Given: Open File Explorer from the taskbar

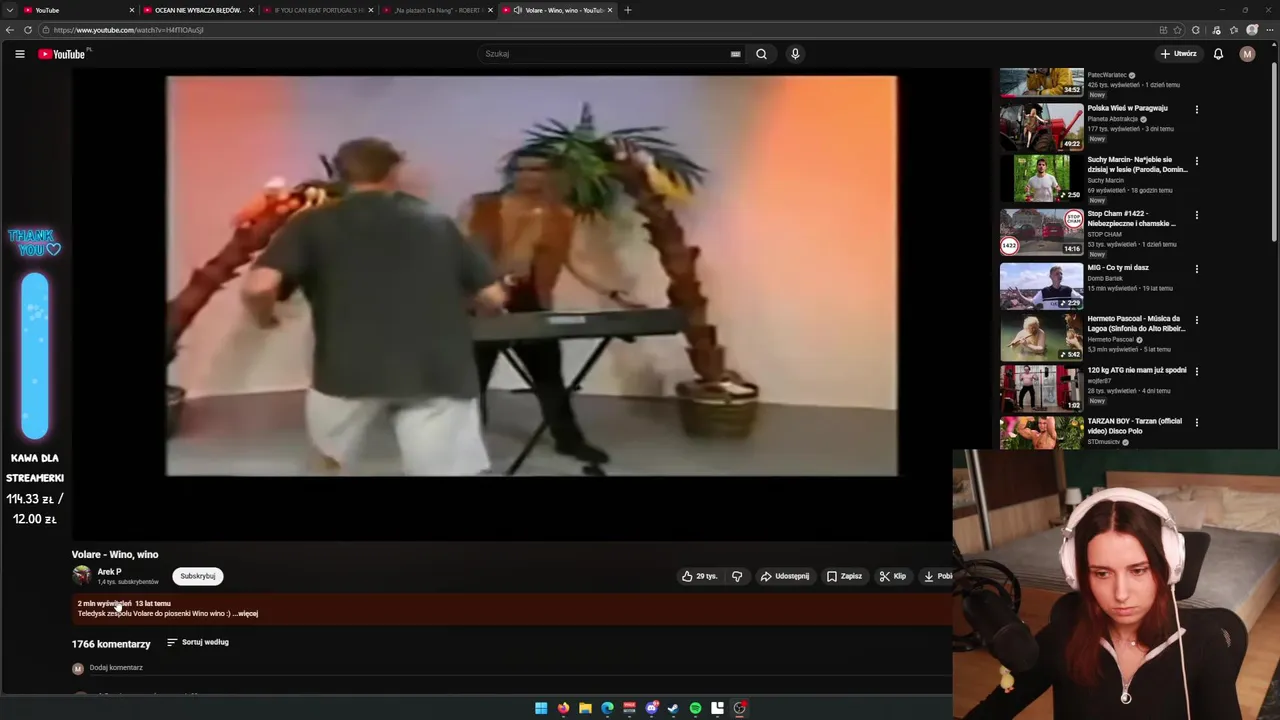Looking at the screenshot, I should [585, 708].
